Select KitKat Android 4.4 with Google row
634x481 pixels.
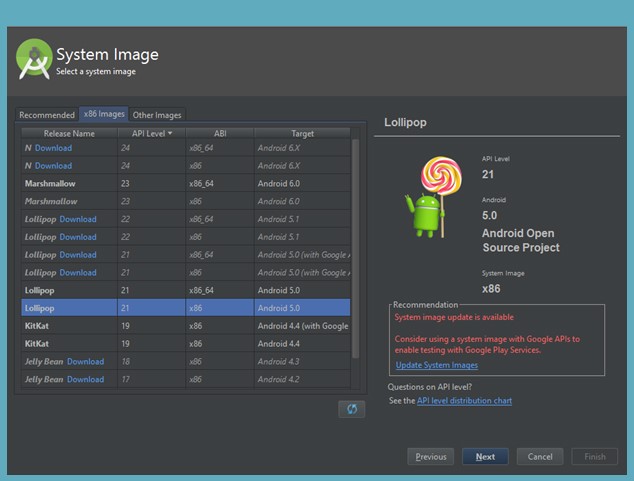(186, 326)
